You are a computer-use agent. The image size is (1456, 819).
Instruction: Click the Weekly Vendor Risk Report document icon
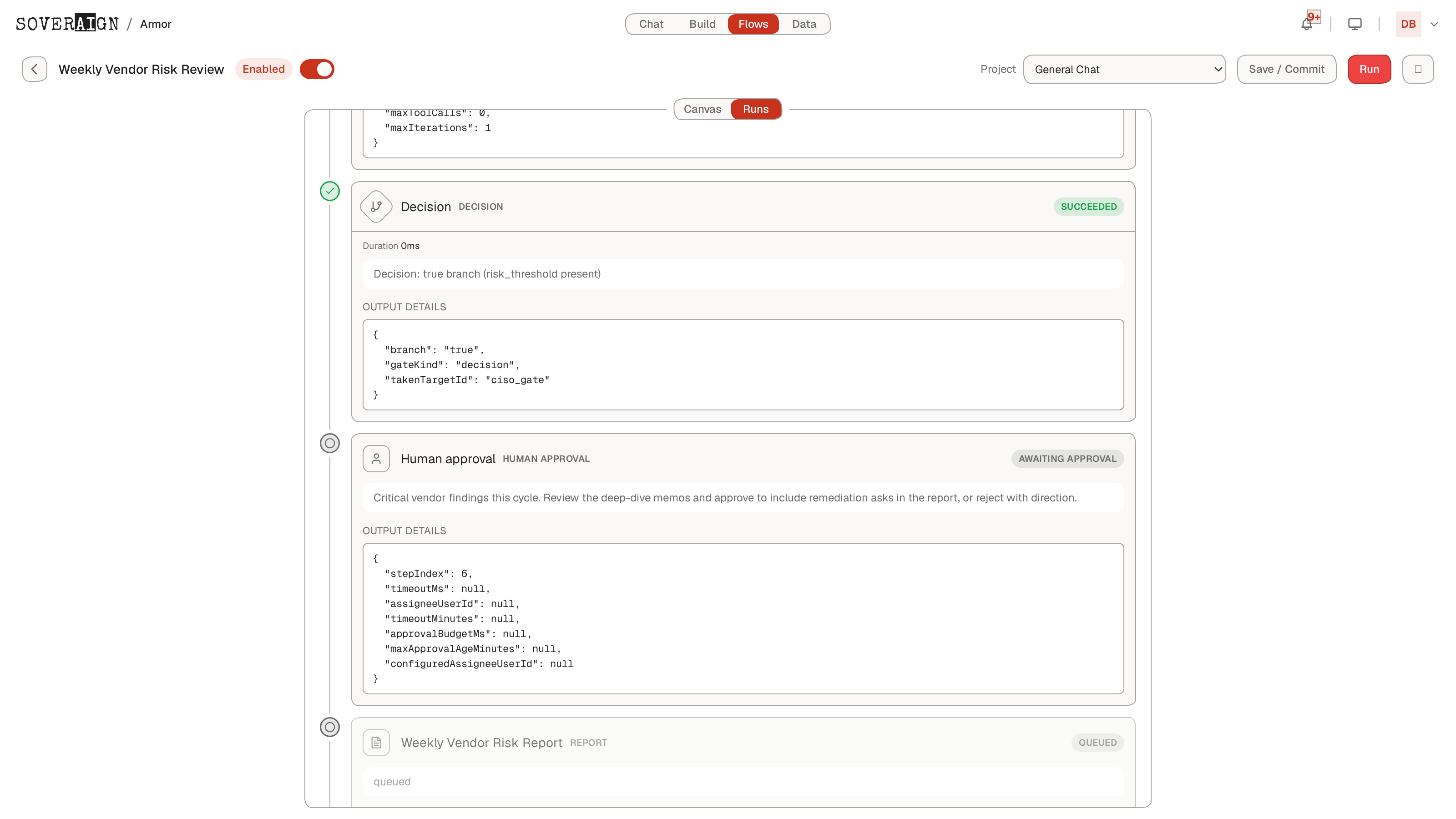pos(376,743)
